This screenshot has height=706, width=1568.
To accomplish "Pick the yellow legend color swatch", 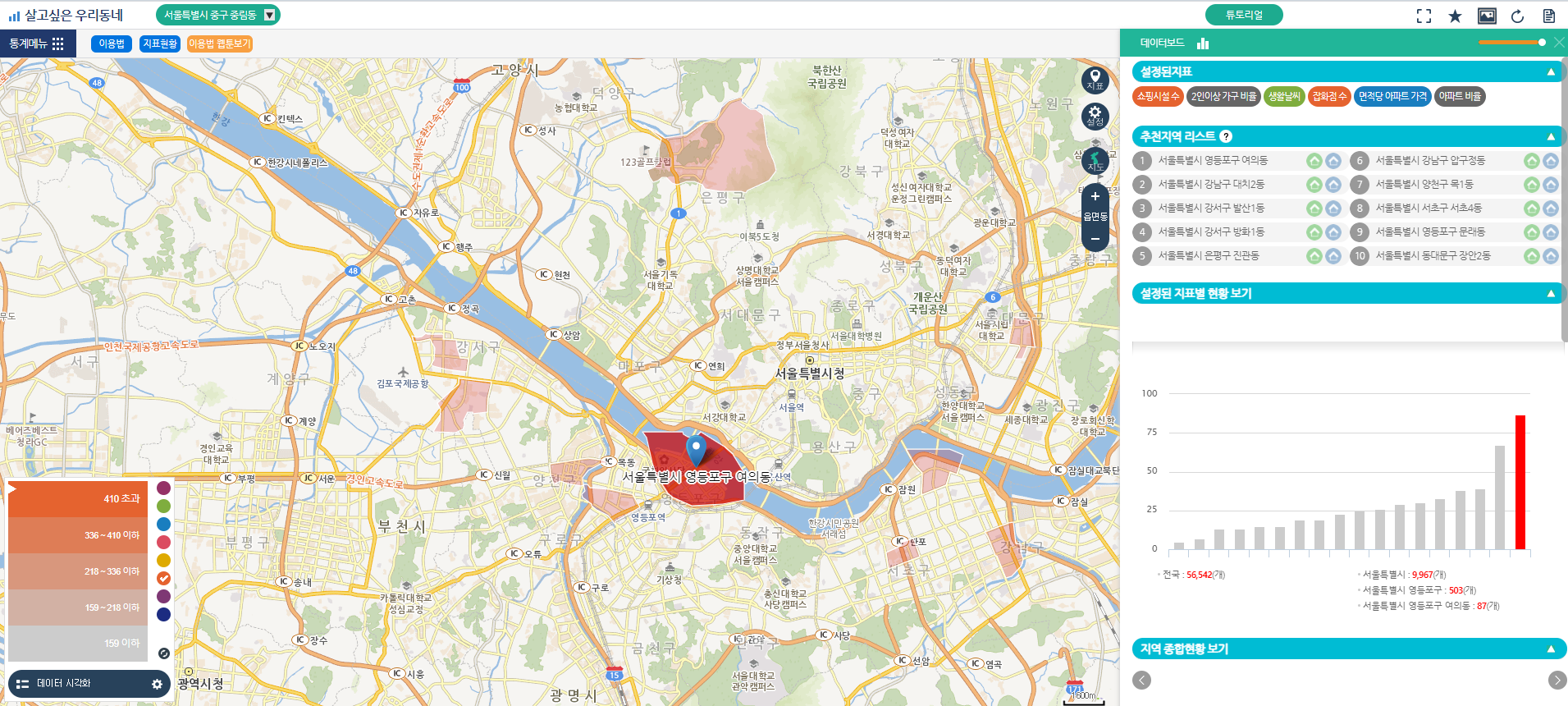I will coord(163,560).
